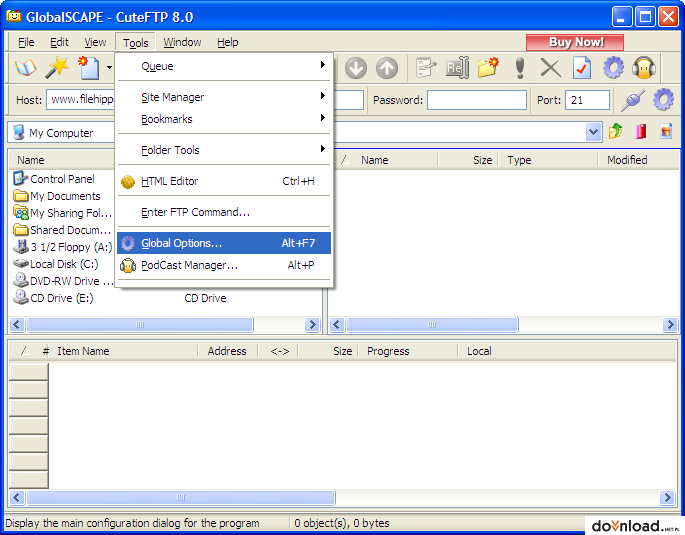The image size is (685, 535).
Task: Click into the Port field
Action: click(587, 100)
